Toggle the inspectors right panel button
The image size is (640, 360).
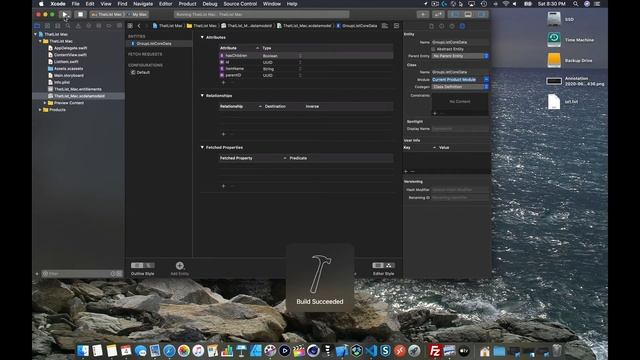click(x=482, y=14)
